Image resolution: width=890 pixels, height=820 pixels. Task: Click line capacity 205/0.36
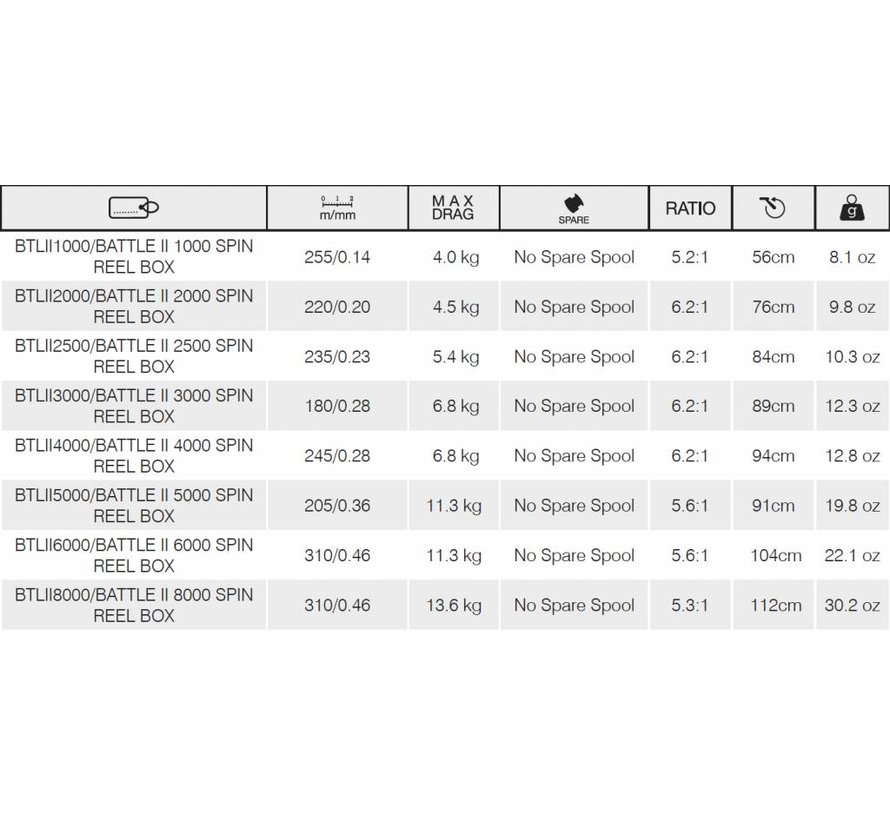[x=337, y=506]
